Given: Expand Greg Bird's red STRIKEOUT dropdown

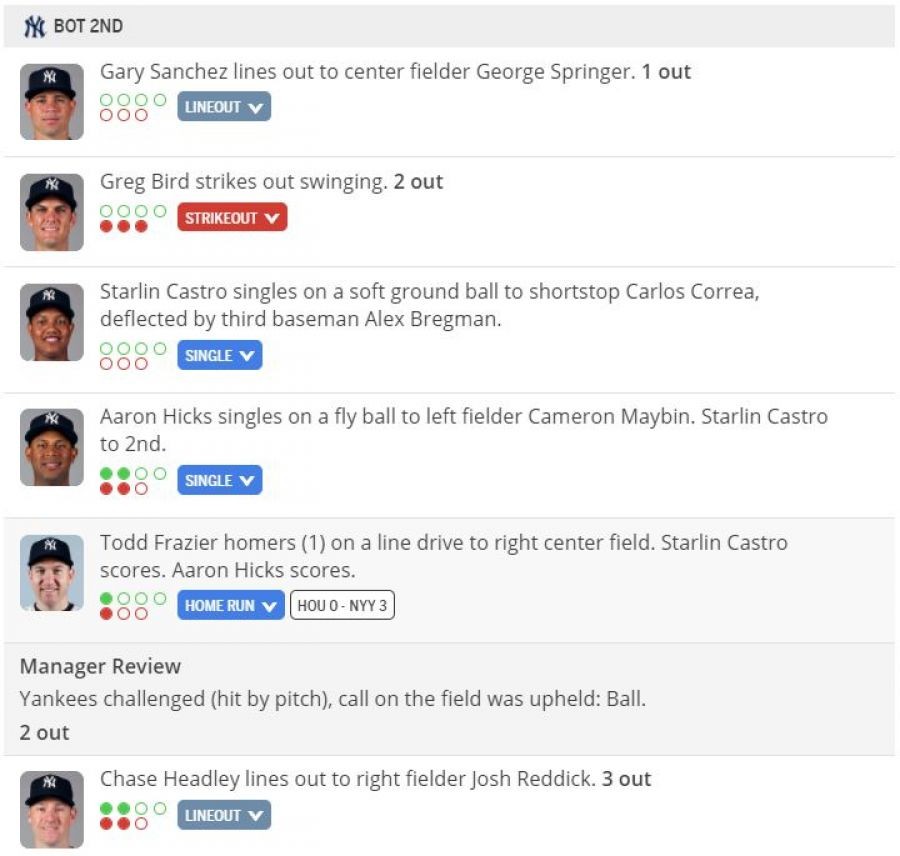Looking at the screenshot, I should [x=232, y=218].
